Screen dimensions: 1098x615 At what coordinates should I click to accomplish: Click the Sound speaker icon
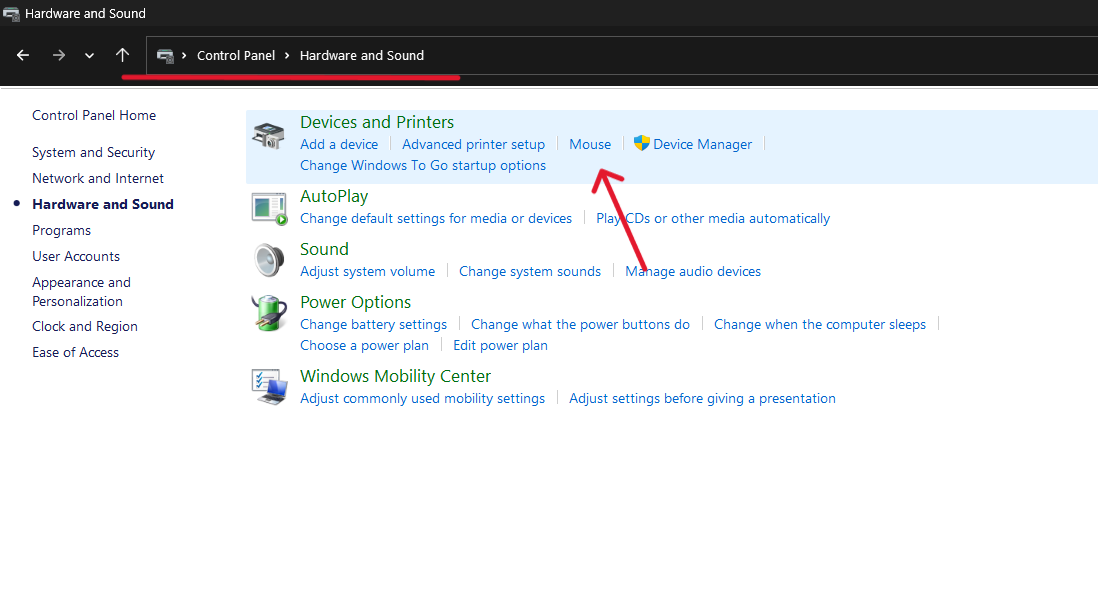pos(268,261)
